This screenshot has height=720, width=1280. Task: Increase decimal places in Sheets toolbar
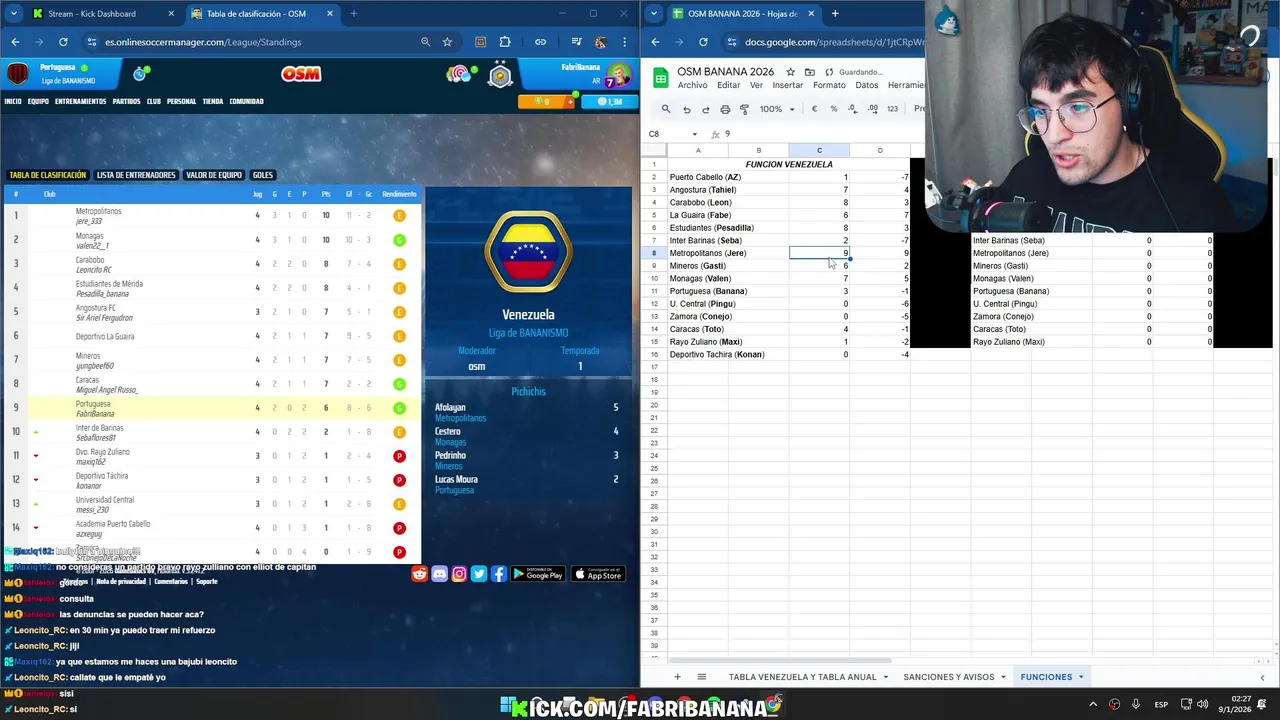click(x=872, y=109)
